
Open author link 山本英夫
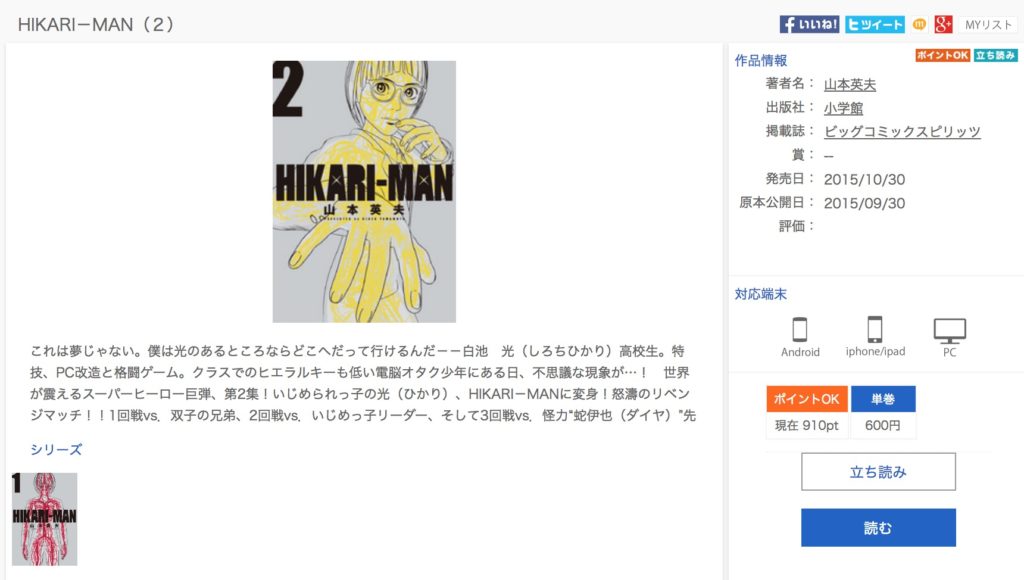(x=850, y=84)
